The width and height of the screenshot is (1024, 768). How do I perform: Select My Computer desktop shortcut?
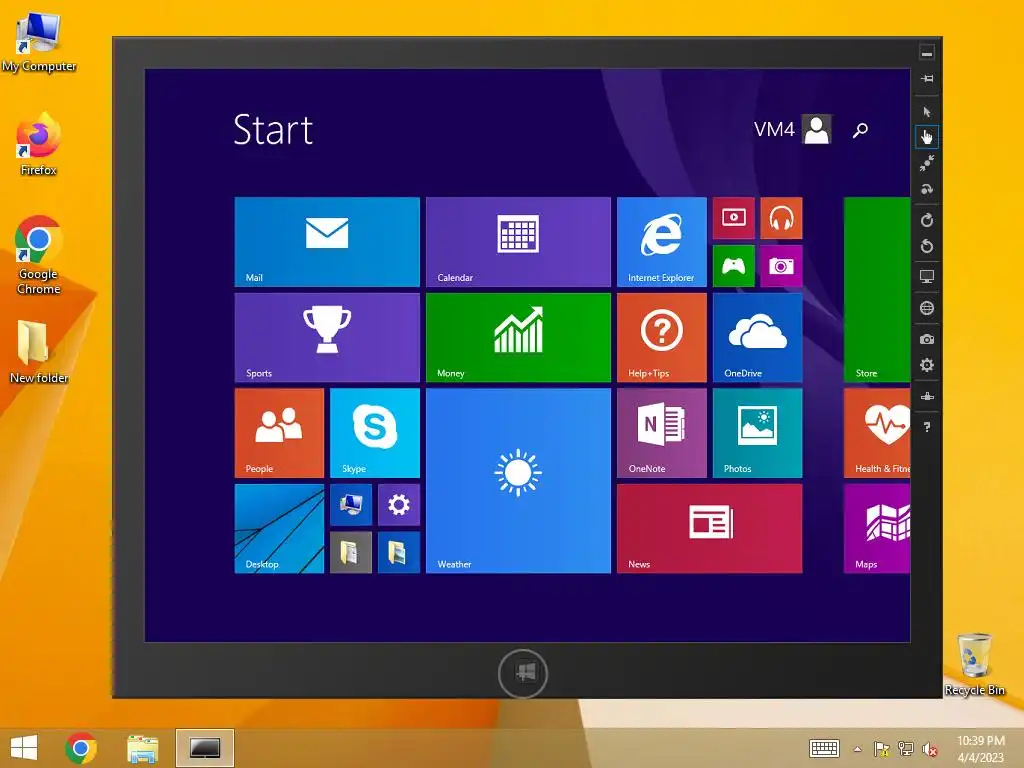tap(39, 42)
